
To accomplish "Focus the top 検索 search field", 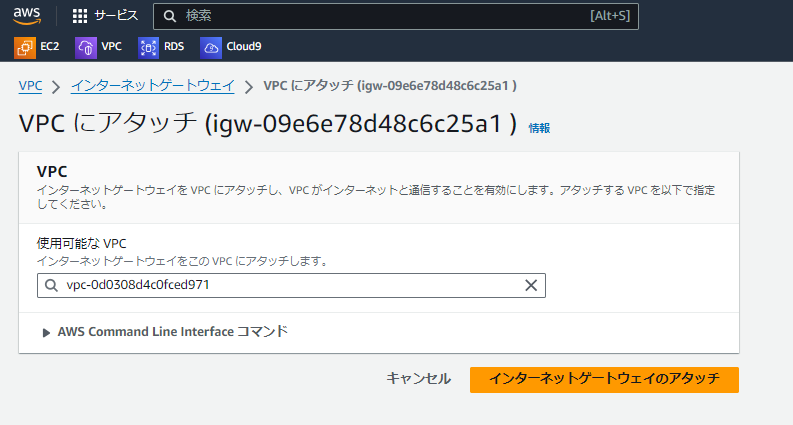I will click(x=395, y=16).
